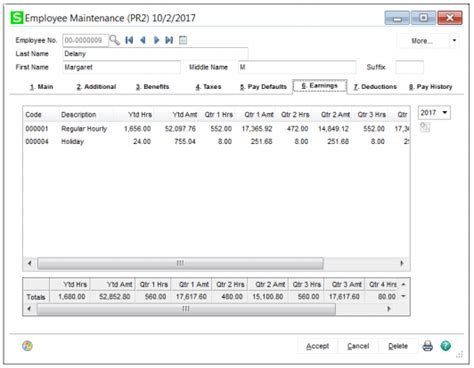Click the Suffix field
Screen dimensions: 474x368
click(x=409, y=67)
